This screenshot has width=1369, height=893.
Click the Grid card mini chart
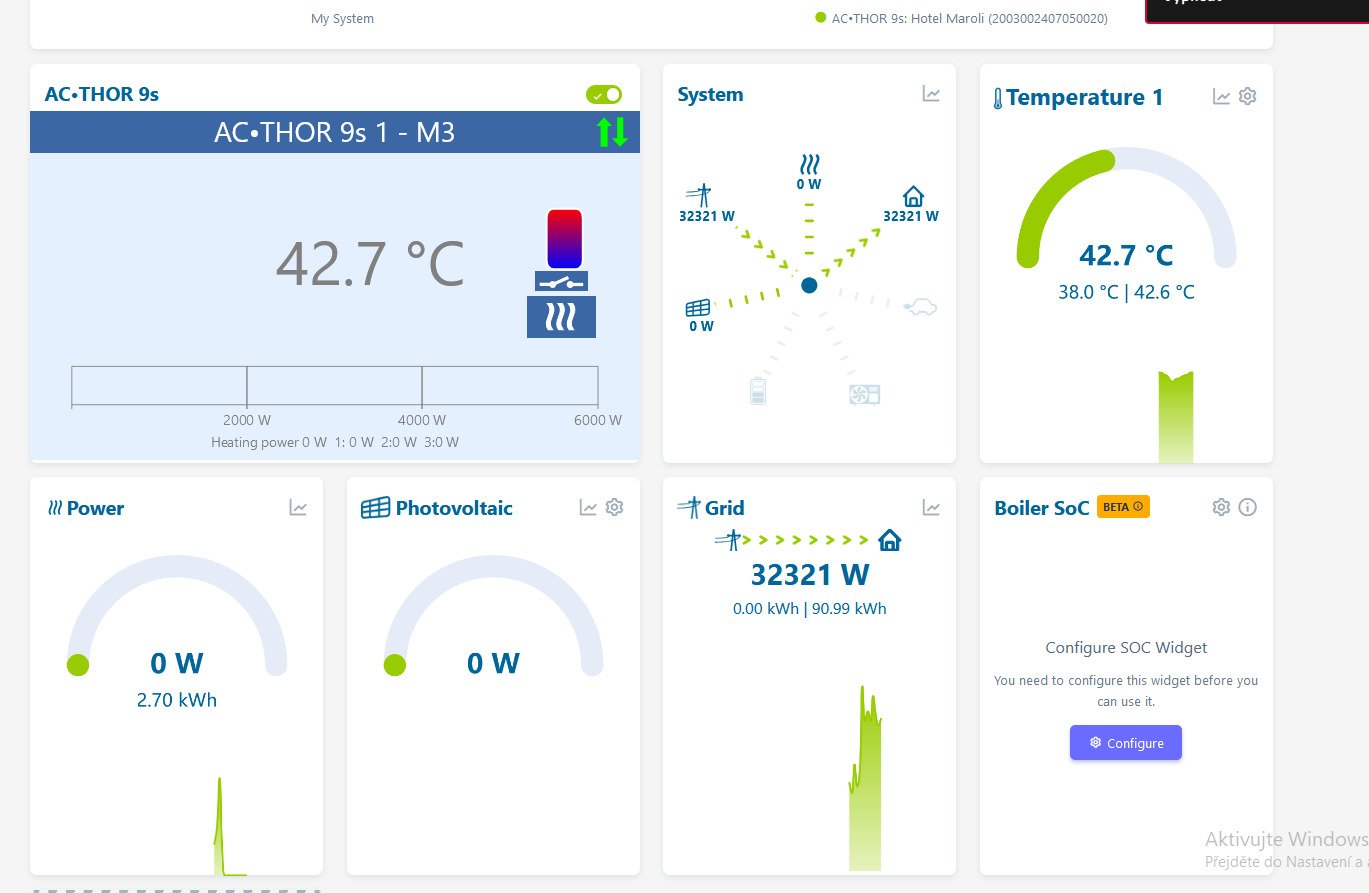[866, 778]
